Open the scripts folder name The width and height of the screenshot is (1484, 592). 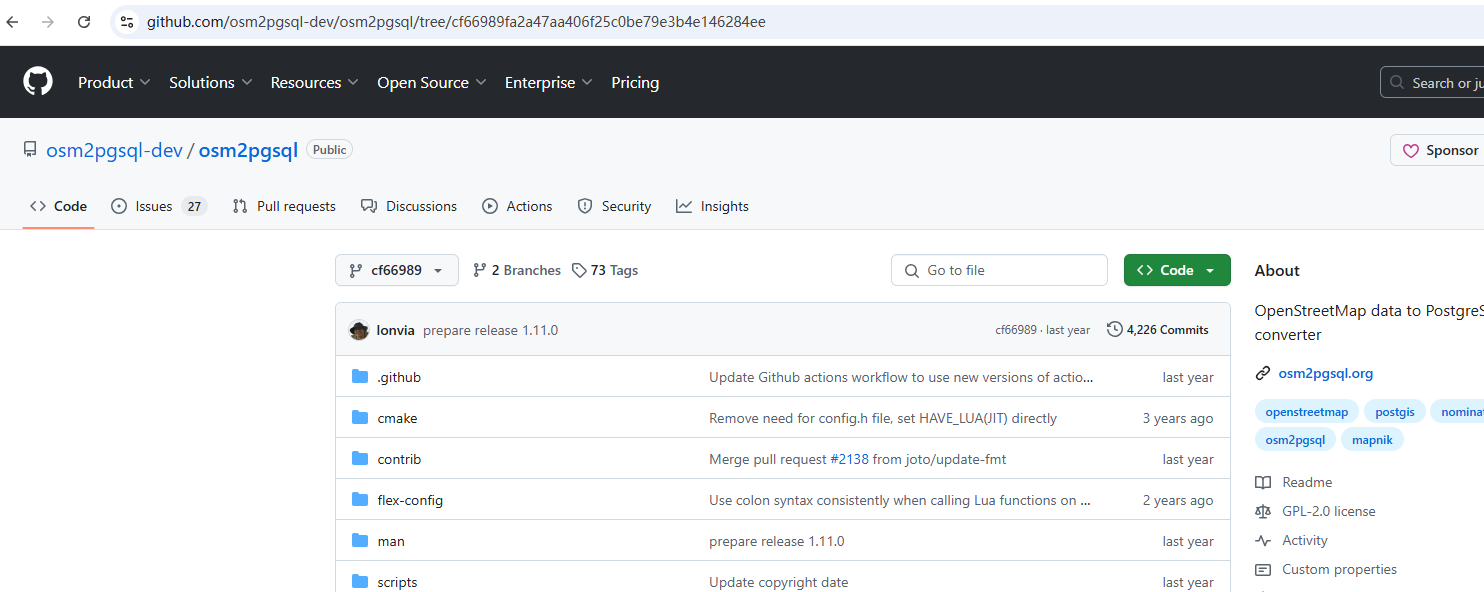pos(397,582)
